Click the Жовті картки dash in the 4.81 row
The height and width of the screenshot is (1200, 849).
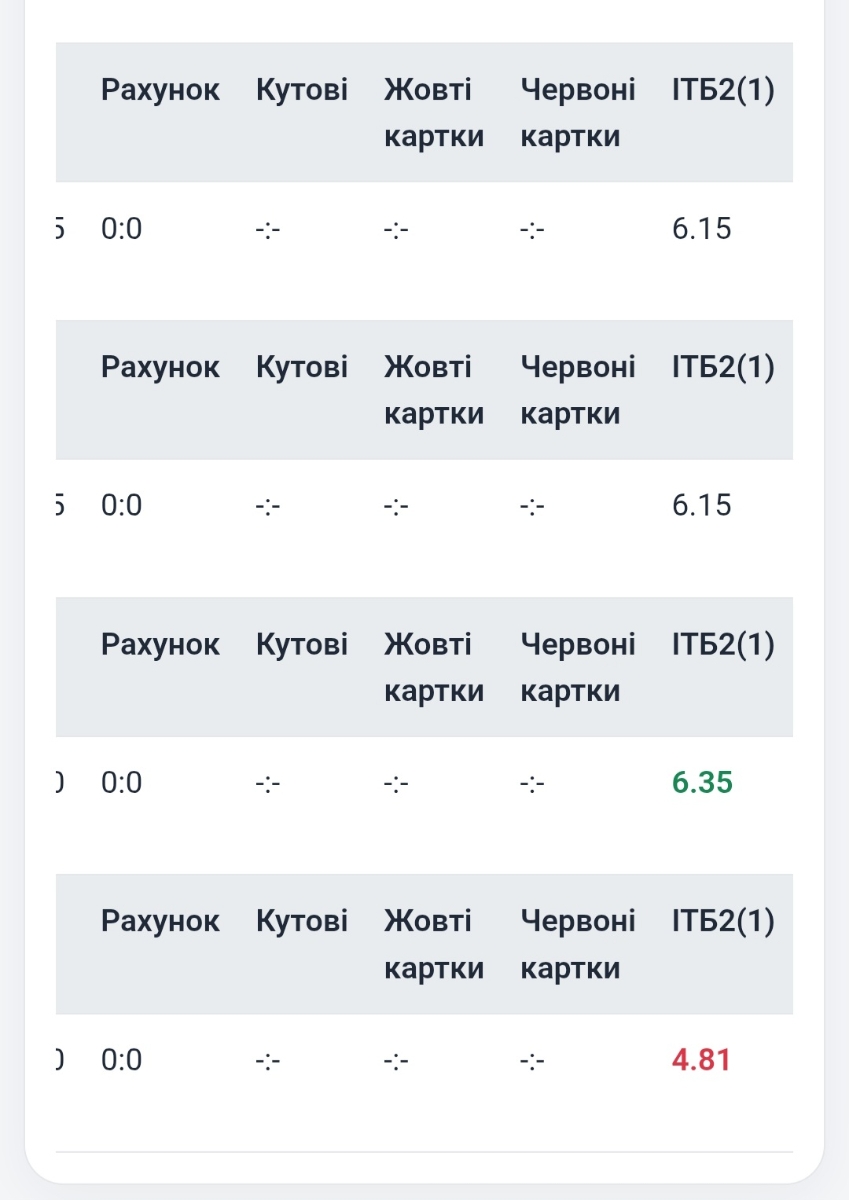tap(396, 1059)
